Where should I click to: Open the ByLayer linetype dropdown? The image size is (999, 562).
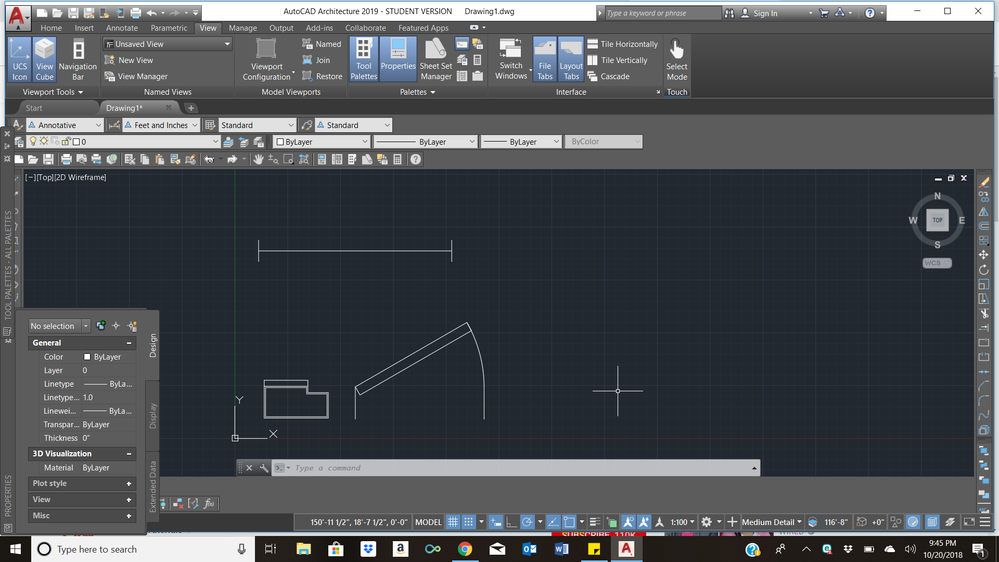[x=425, y=141]
